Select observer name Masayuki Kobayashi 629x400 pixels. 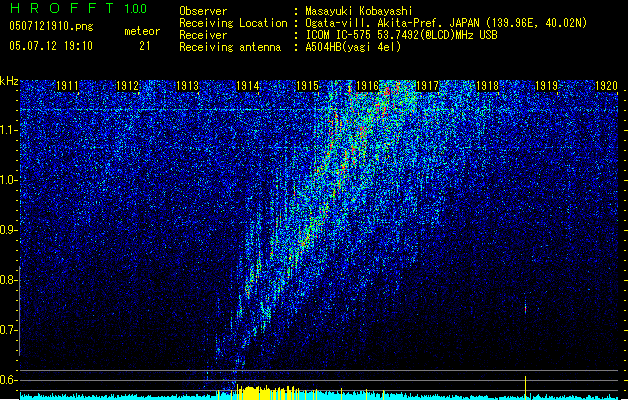pos(359,11)
